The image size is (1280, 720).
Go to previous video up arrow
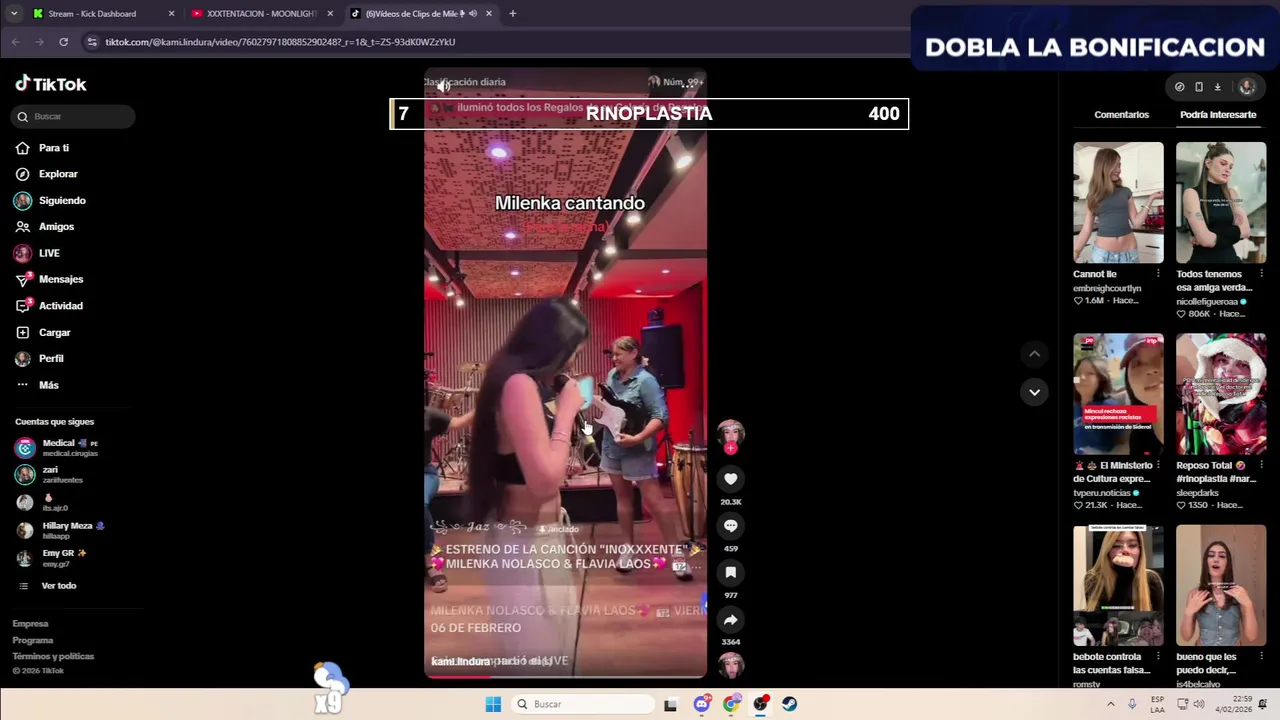coord(1034,354)
